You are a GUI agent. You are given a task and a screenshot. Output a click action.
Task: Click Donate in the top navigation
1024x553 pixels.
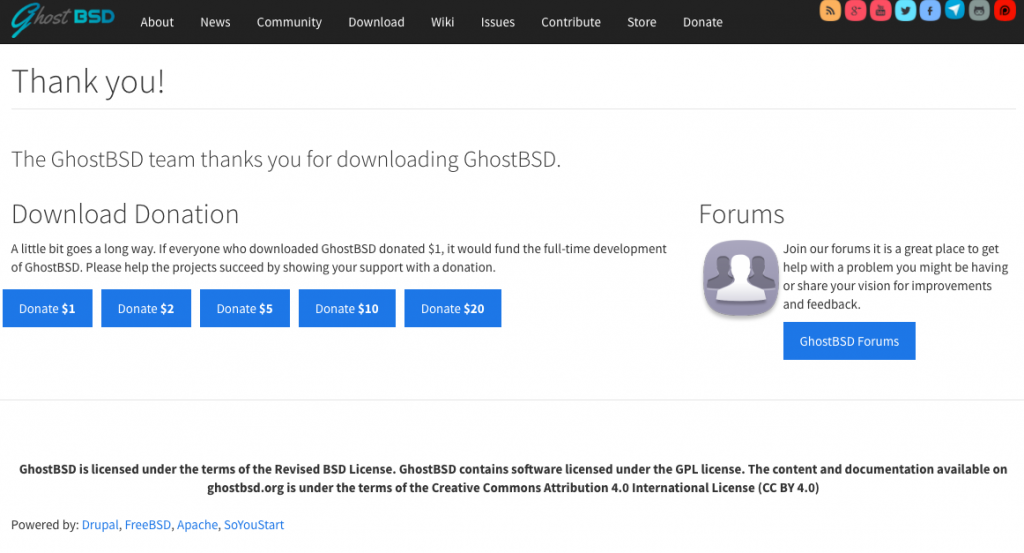click(703, 22)
